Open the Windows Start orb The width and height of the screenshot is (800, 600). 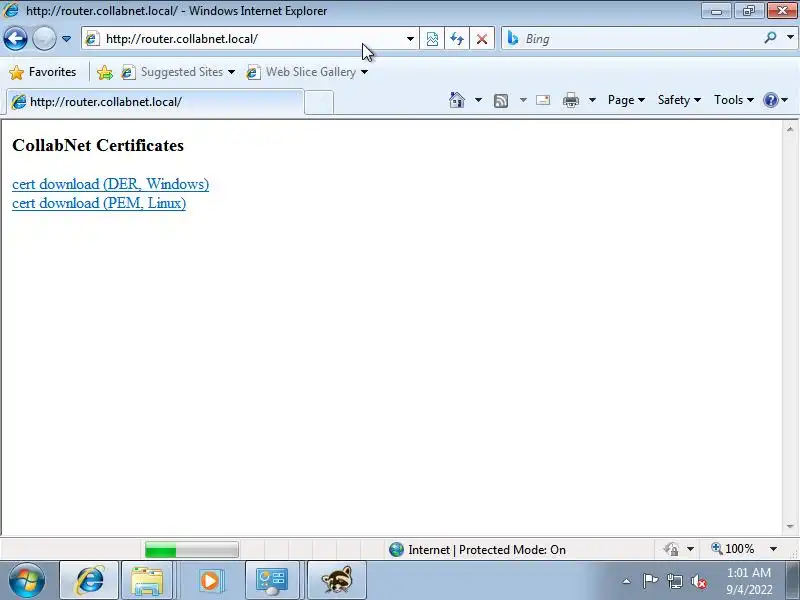[x=27, y=580]
